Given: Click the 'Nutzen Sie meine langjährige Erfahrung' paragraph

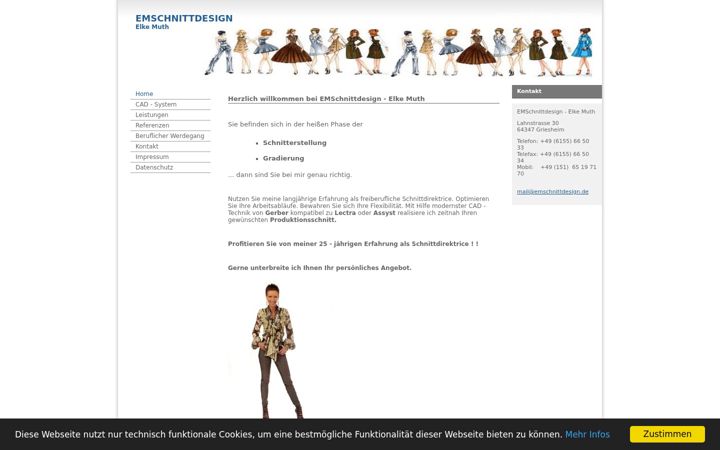Looking at the screenshot, I should [359, 209].
